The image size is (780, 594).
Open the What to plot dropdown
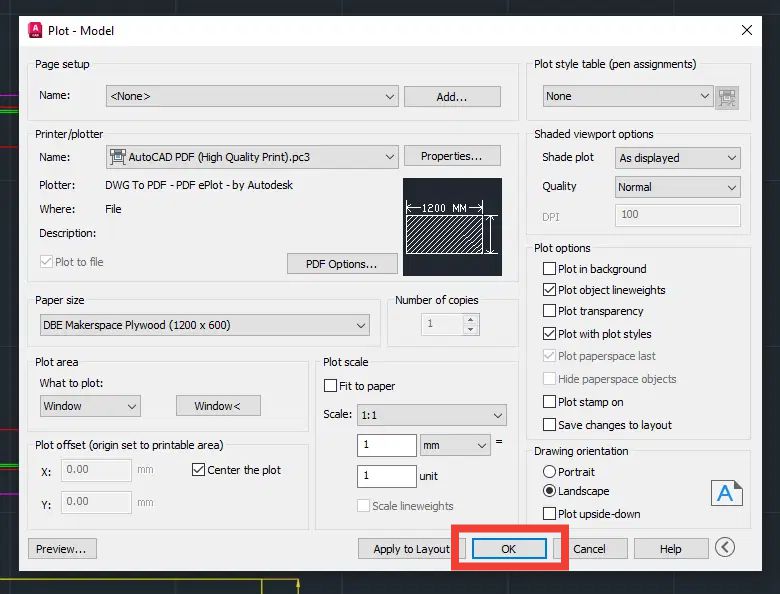[90, 406]
